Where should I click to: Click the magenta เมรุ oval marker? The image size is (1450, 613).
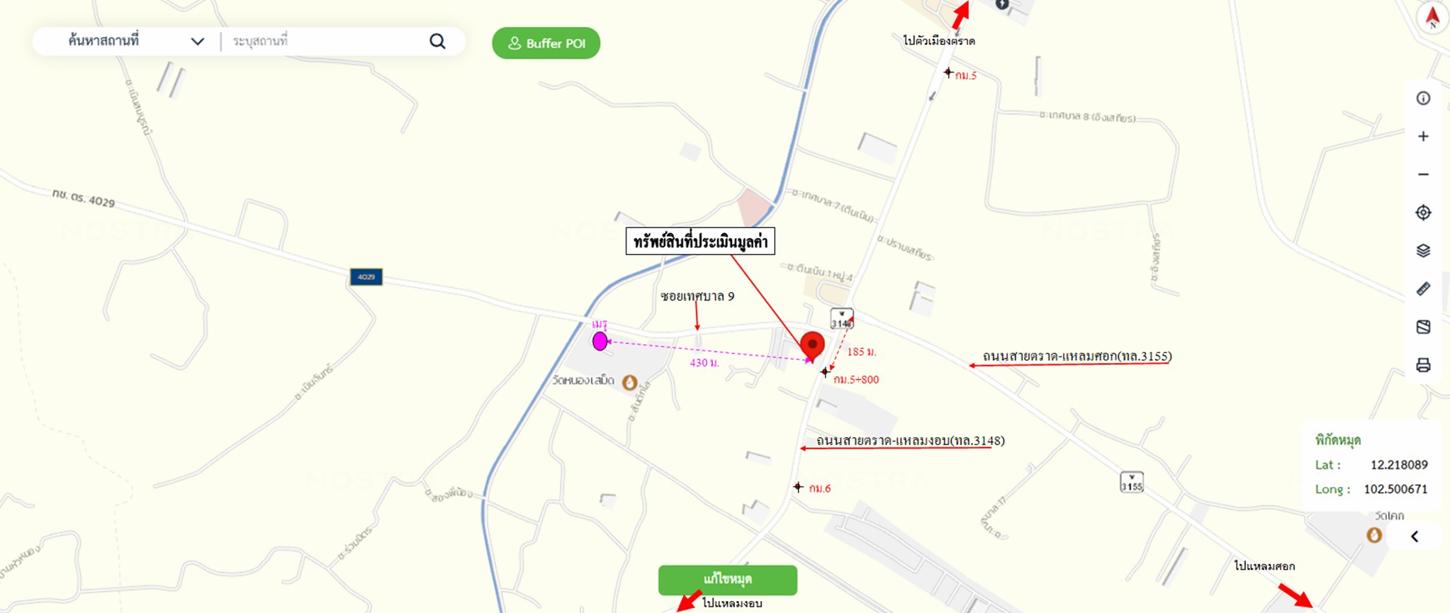(x=600, y=341)
